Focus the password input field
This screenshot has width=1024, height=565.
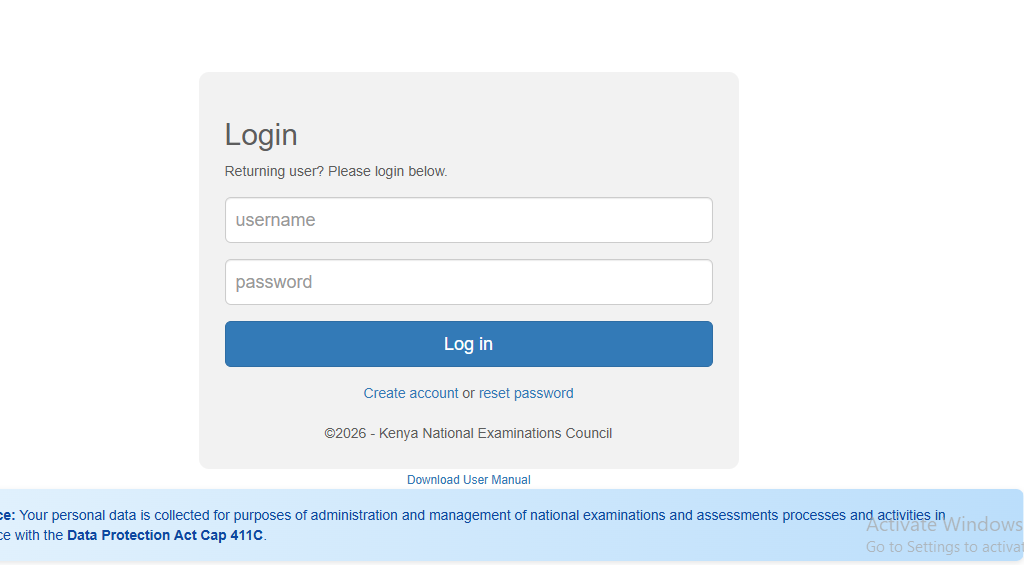pos(468,282)
